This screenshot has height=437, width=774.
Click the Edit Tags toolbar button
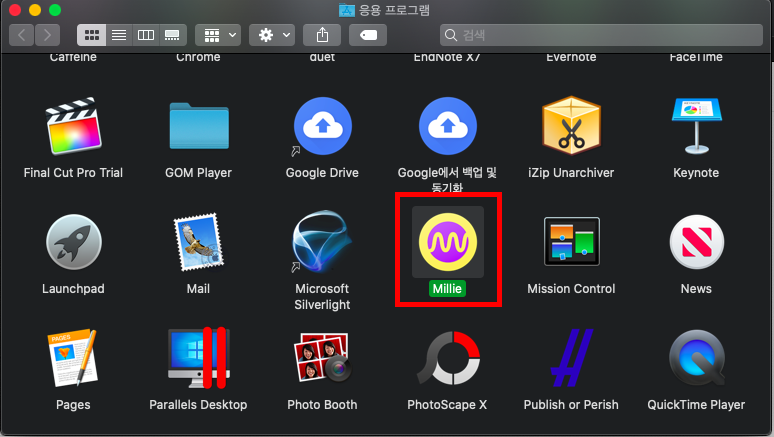pos(368,35)
